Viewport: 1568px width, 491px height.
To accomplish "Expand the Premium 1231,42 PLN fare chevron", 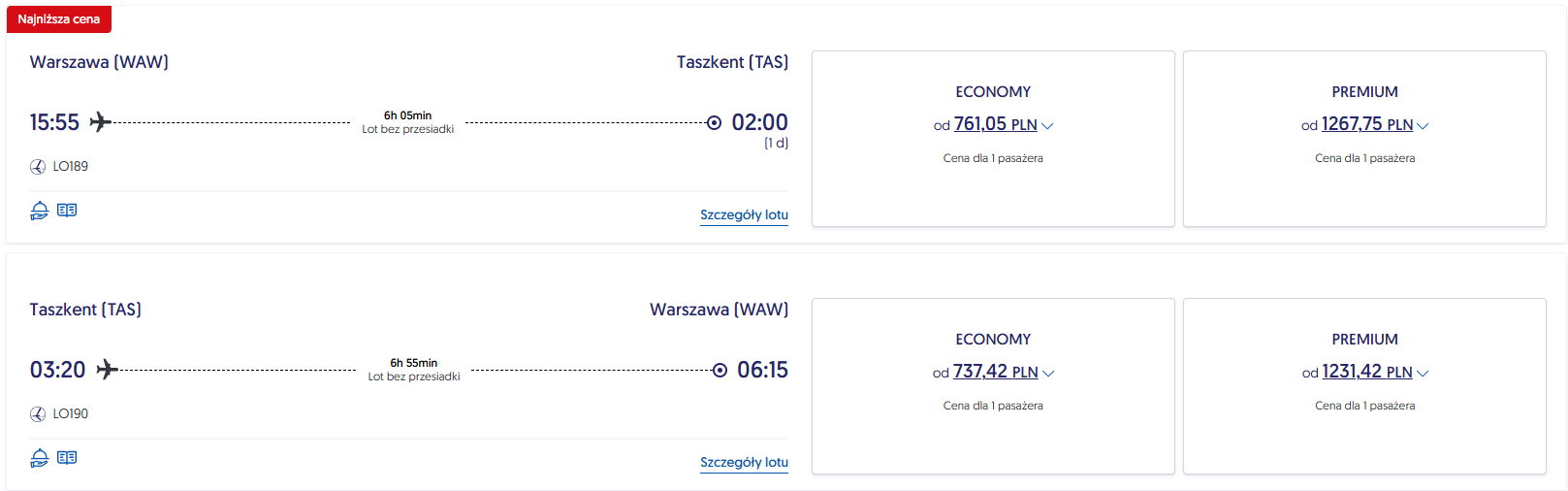I will tap(1423, 374).
